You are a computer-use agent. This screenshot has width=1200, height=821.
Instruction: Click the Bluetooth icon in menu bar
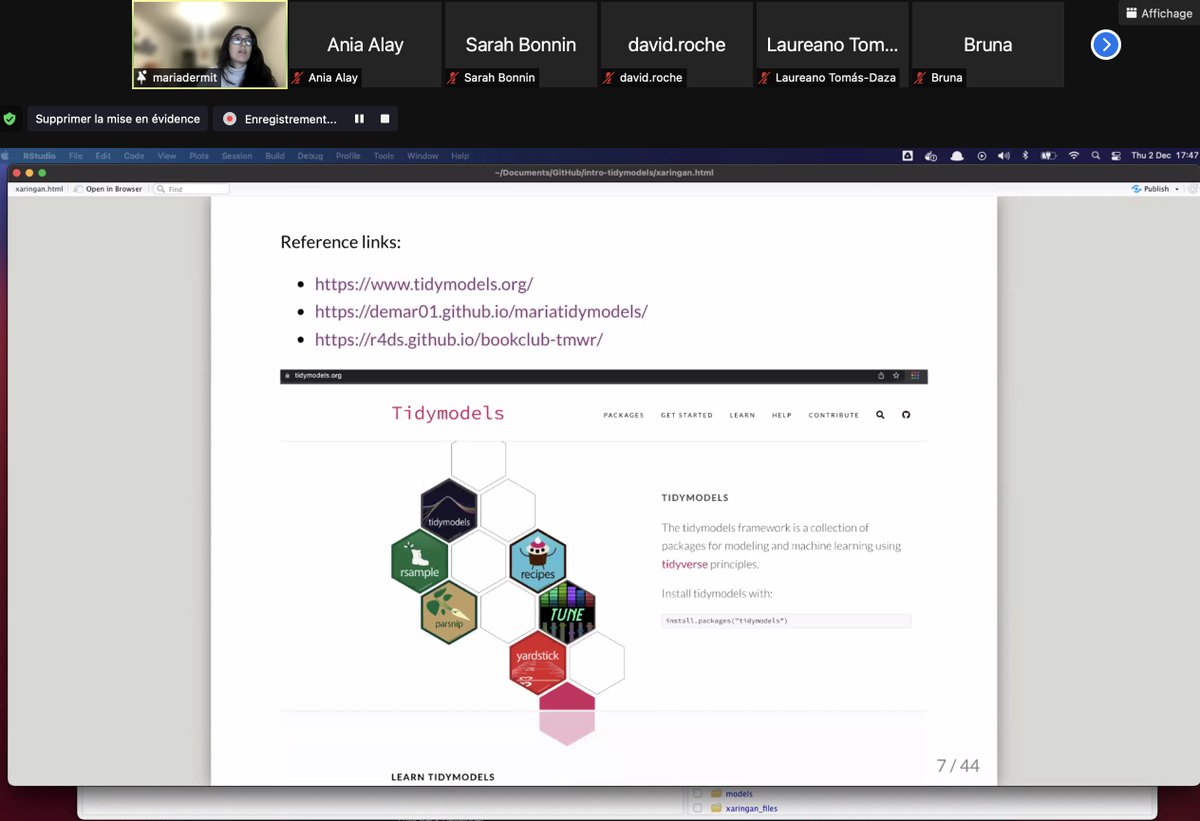click(1024, 156)
